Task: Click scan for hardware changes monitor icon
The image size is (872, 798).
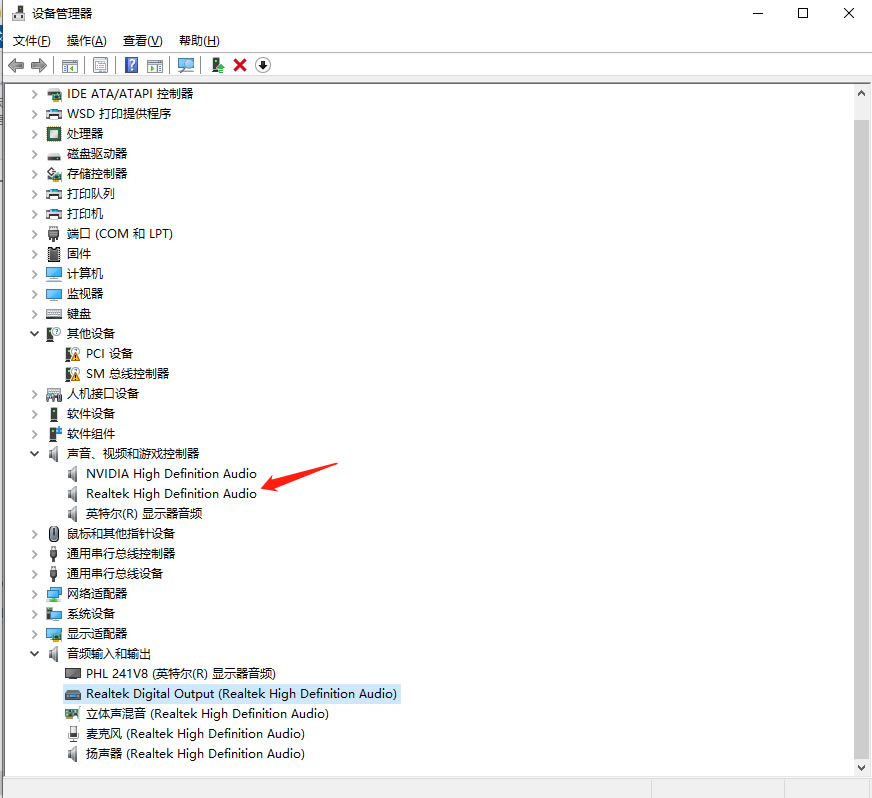Action: [186, 65]
